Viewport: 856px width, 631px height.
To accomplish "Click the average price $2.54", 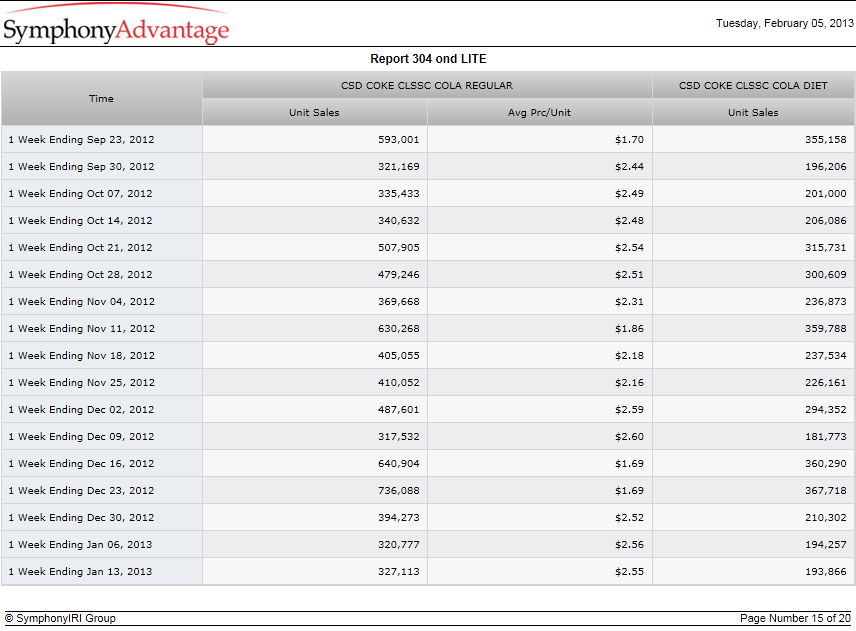I will click(629, 248).
